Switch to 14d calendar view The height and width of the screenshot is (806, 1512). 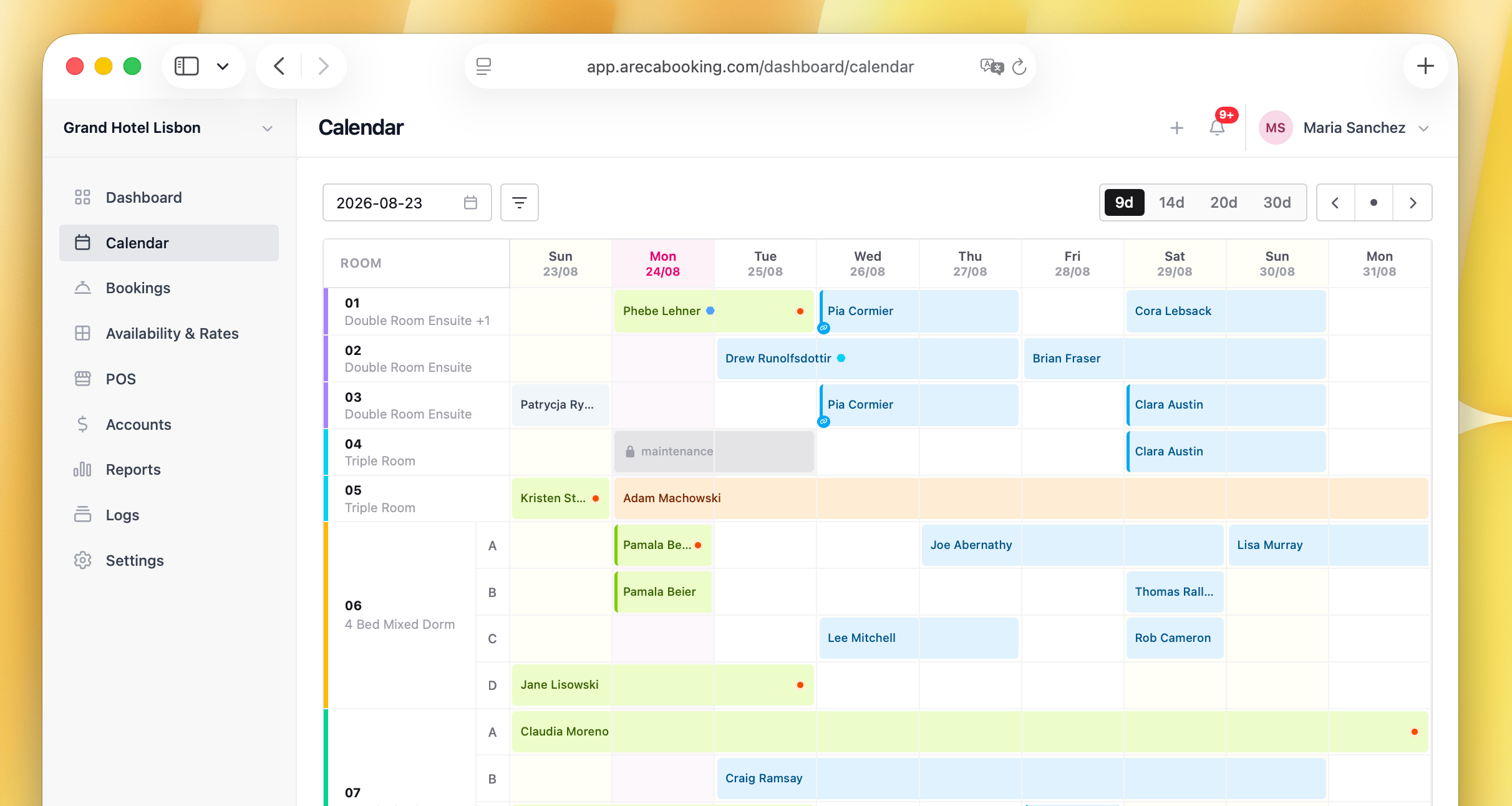click(x=1171, y=203)
